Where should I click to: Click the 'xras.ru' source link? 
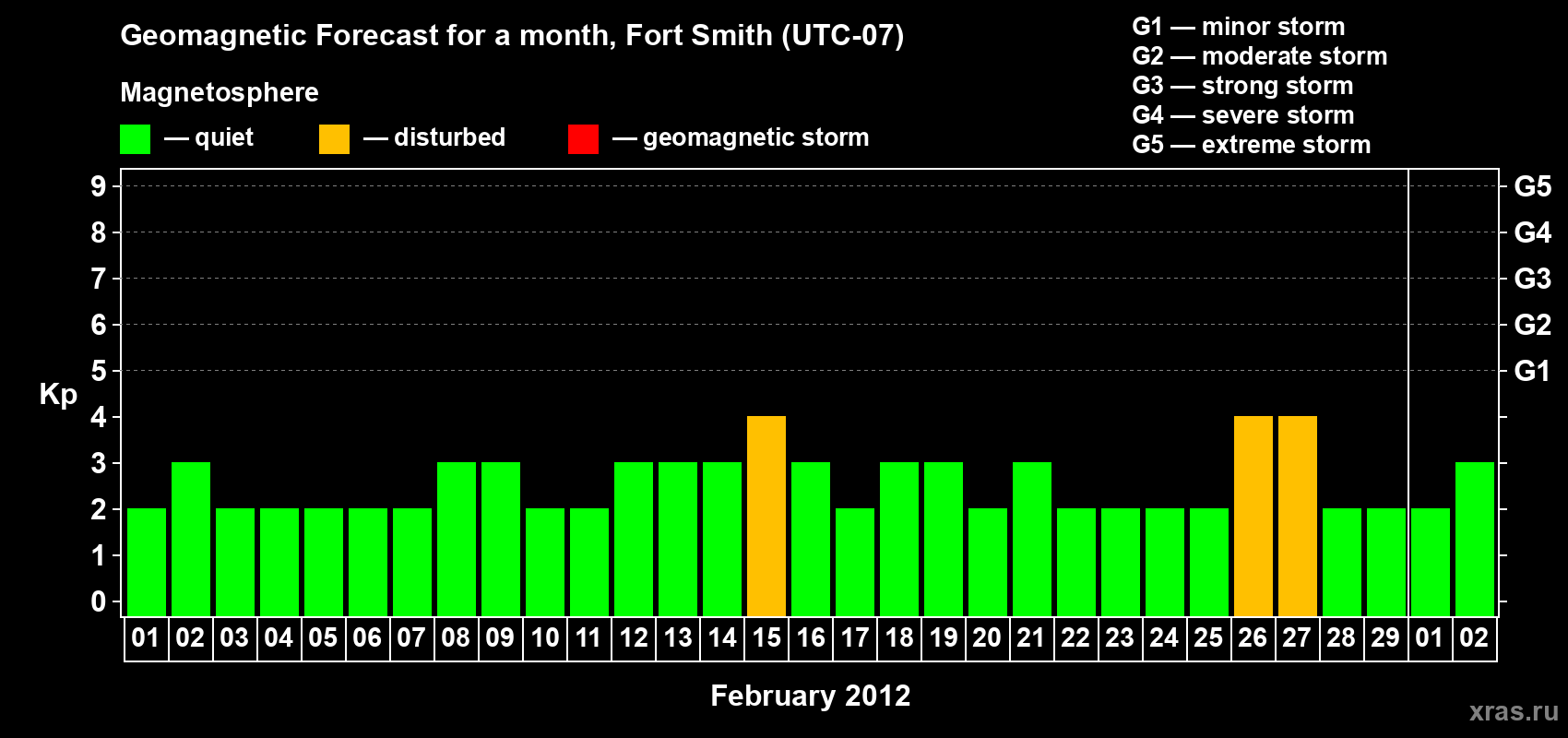1514,711
